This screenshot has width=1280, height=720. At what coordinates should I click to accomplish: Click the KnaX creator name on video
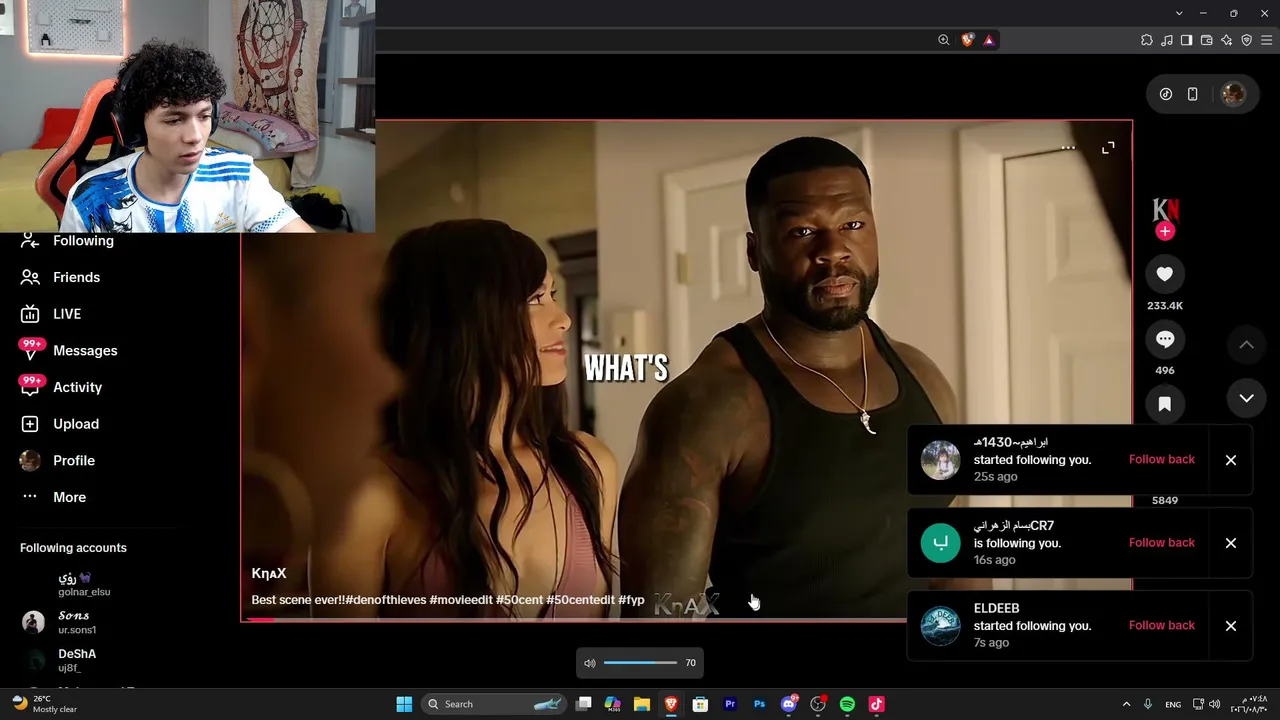(269, 573)
